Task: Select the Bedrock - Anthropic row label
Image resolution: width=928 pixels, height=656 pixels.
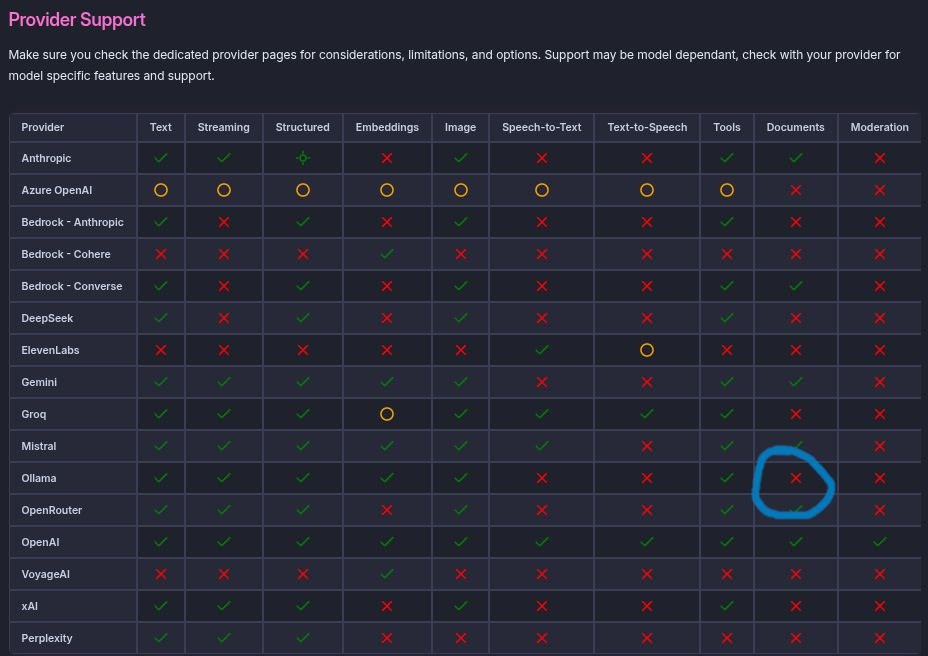Action: [72, 222]
